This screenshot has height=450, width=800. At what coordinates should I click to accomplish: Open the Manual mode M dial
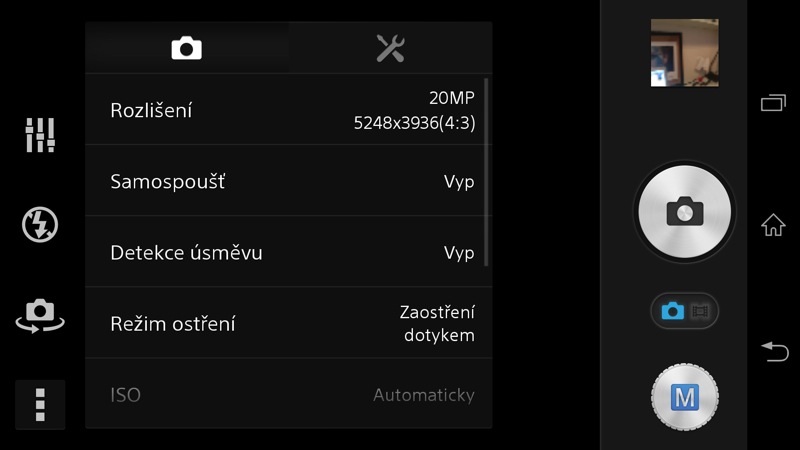pos(685,397)
